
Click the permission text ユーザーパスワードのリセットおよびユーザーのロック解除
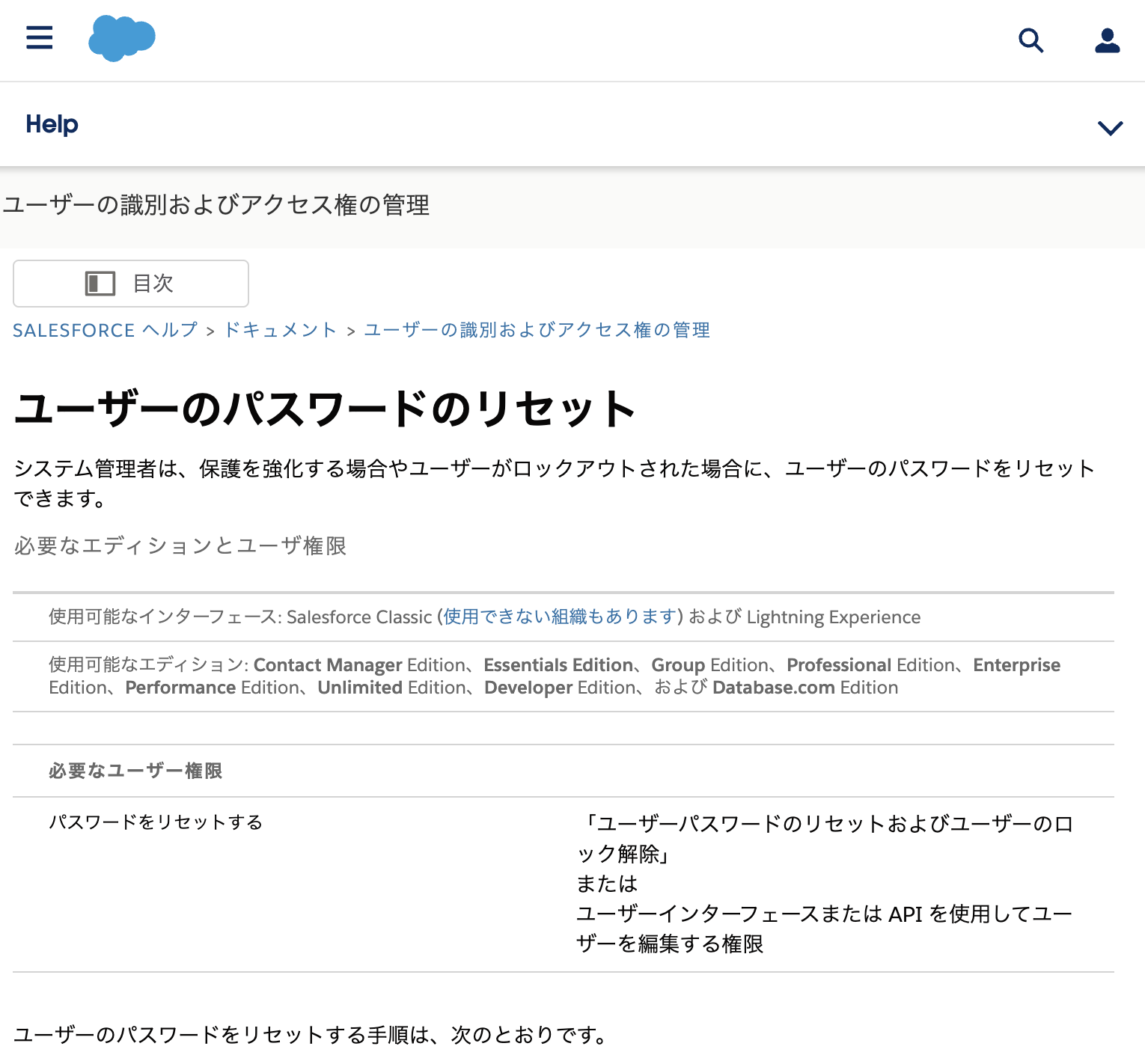click(x=825, y=839)
